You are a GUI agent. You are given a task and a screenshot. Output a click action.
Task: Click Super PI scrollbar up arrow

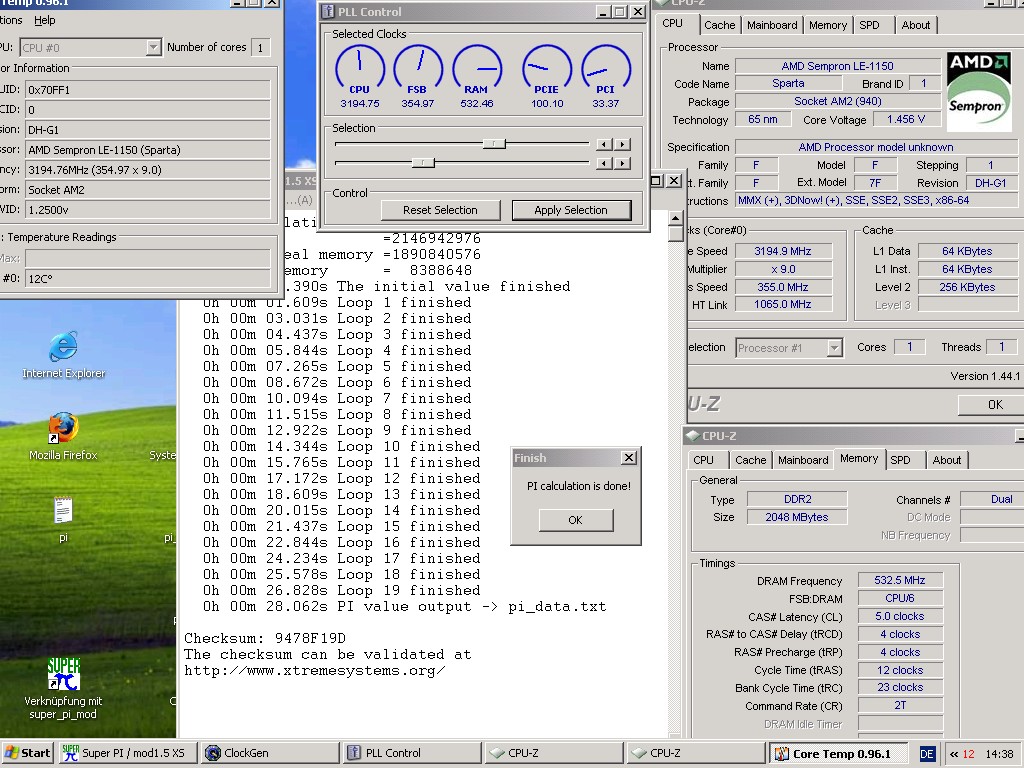(x=676, y=218)
